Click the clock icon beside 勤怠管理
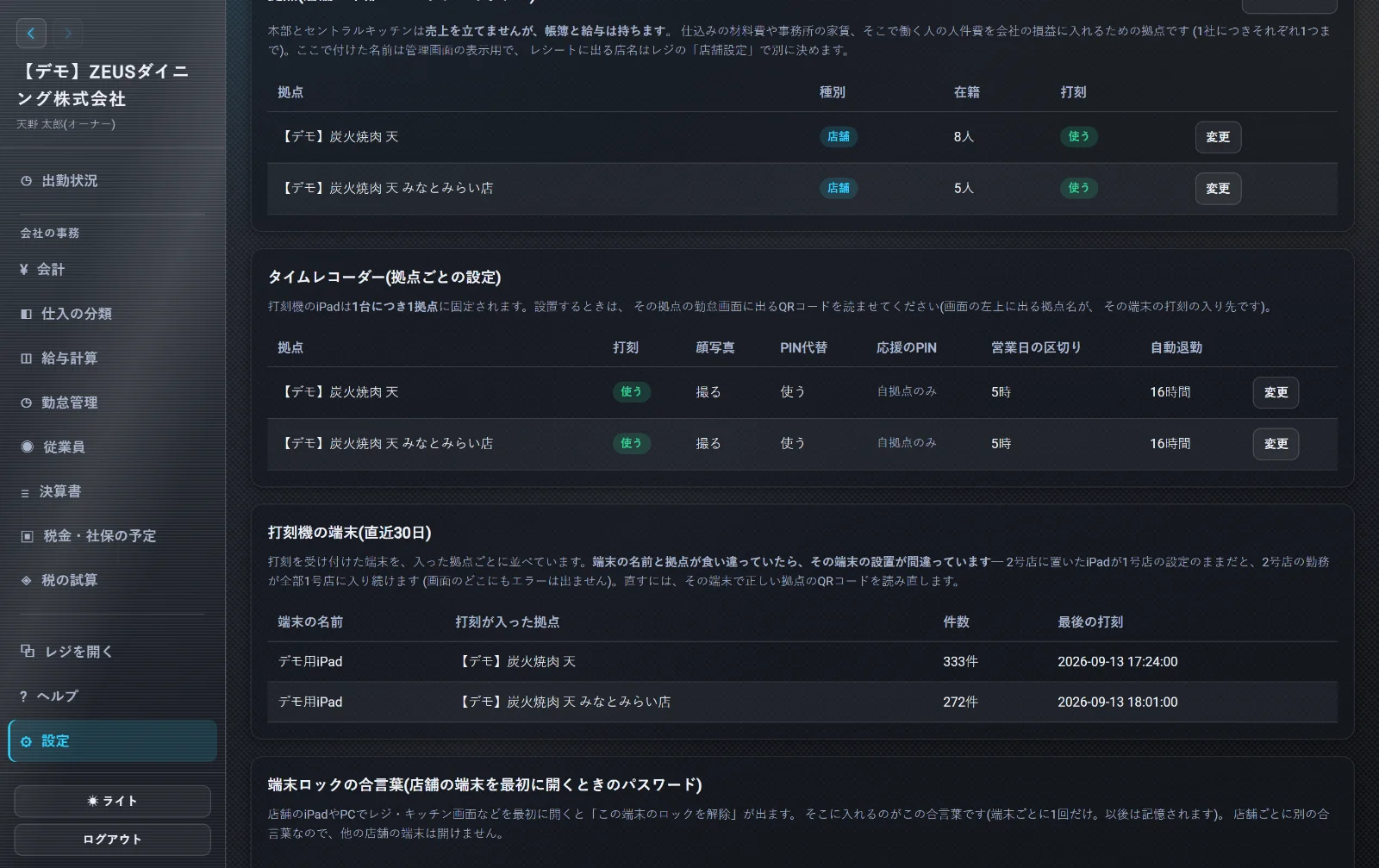 coord(26,403)
